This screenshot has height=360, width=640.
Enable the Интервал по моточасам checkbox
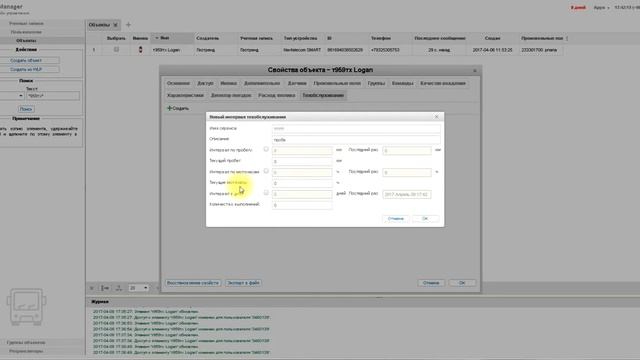[266, 171]
